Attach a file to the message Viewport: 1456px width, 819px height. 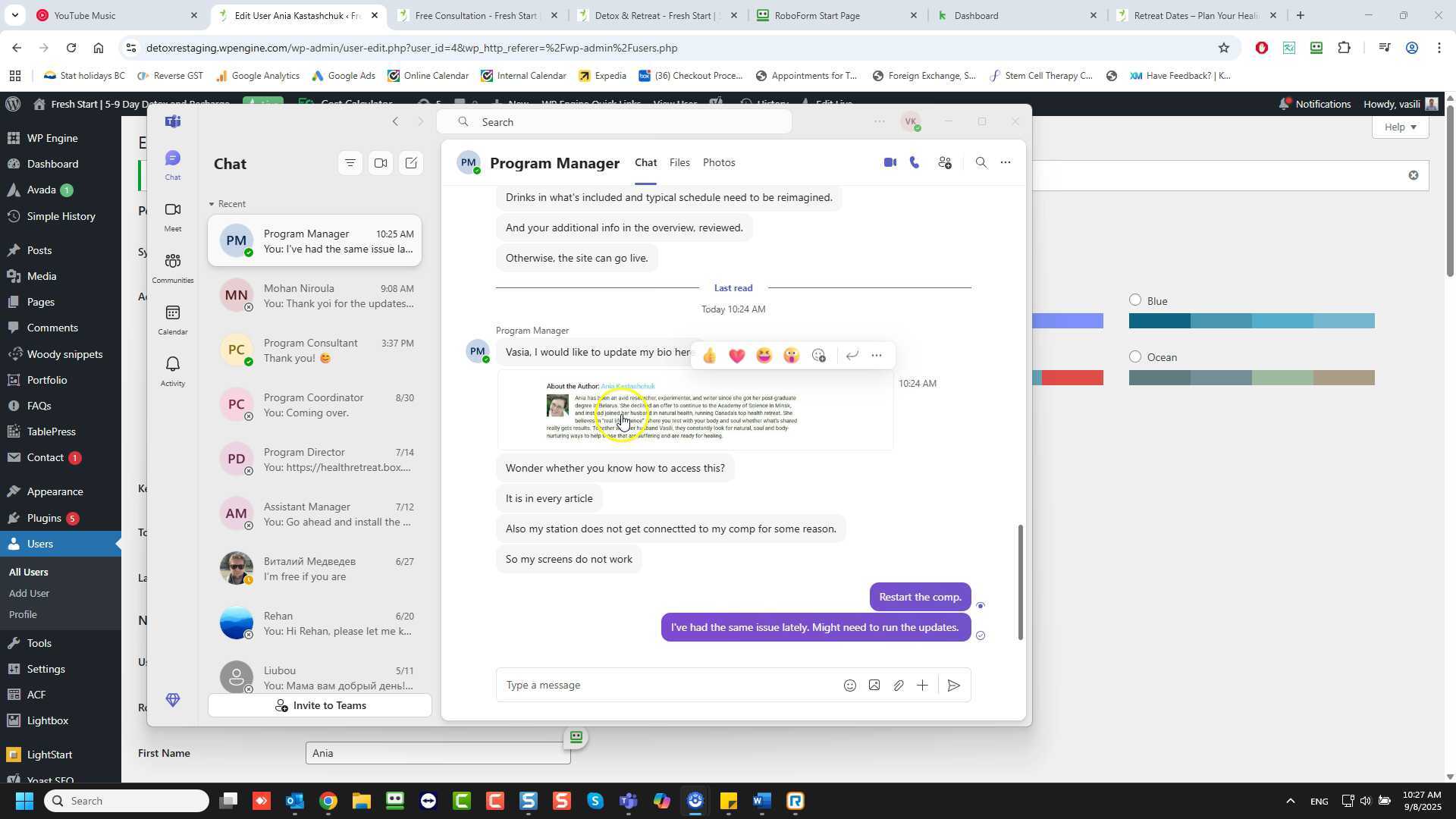tap(898, 686)
